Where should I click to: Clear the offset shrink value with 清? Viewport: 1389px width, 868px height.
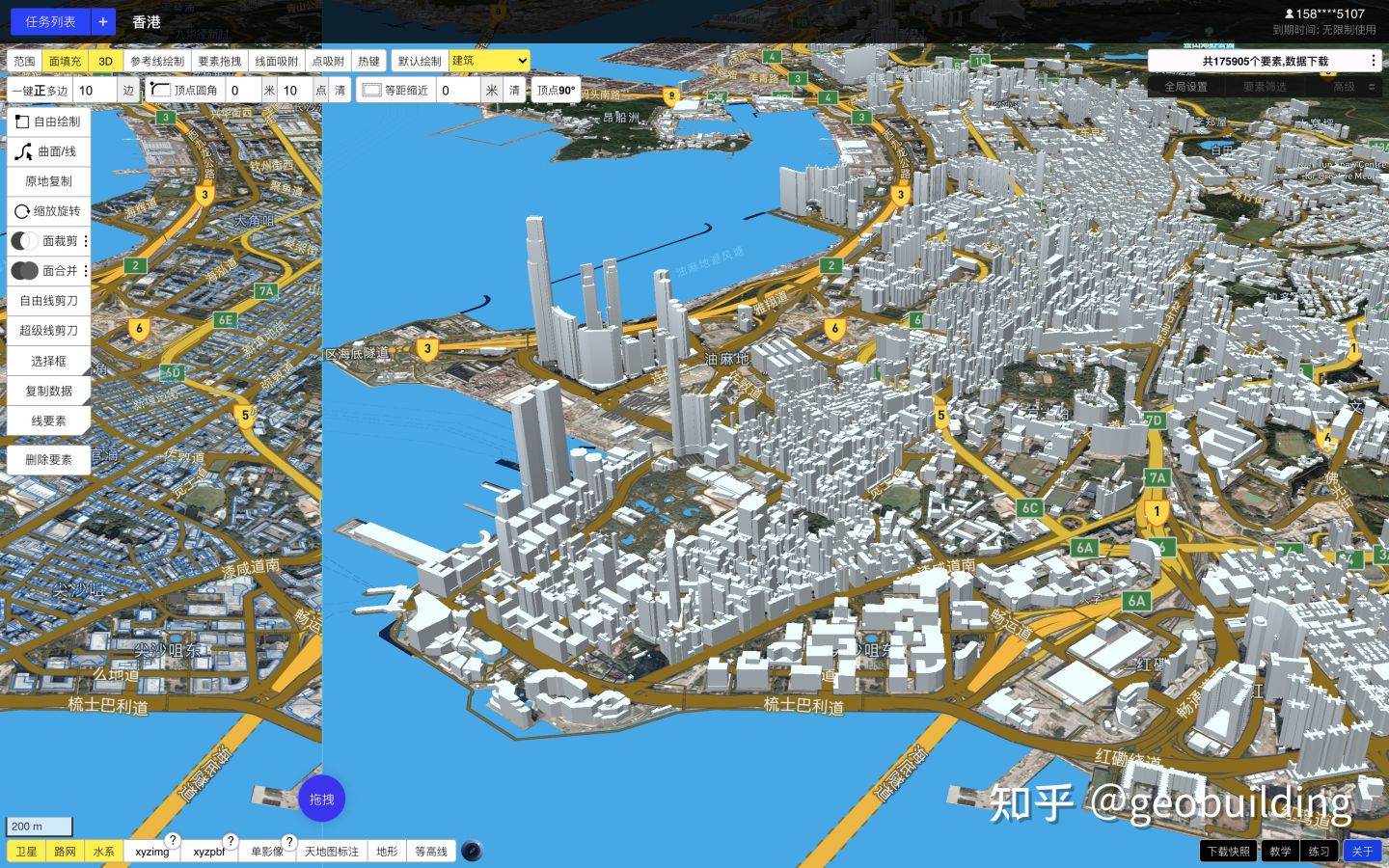(514, 90)
